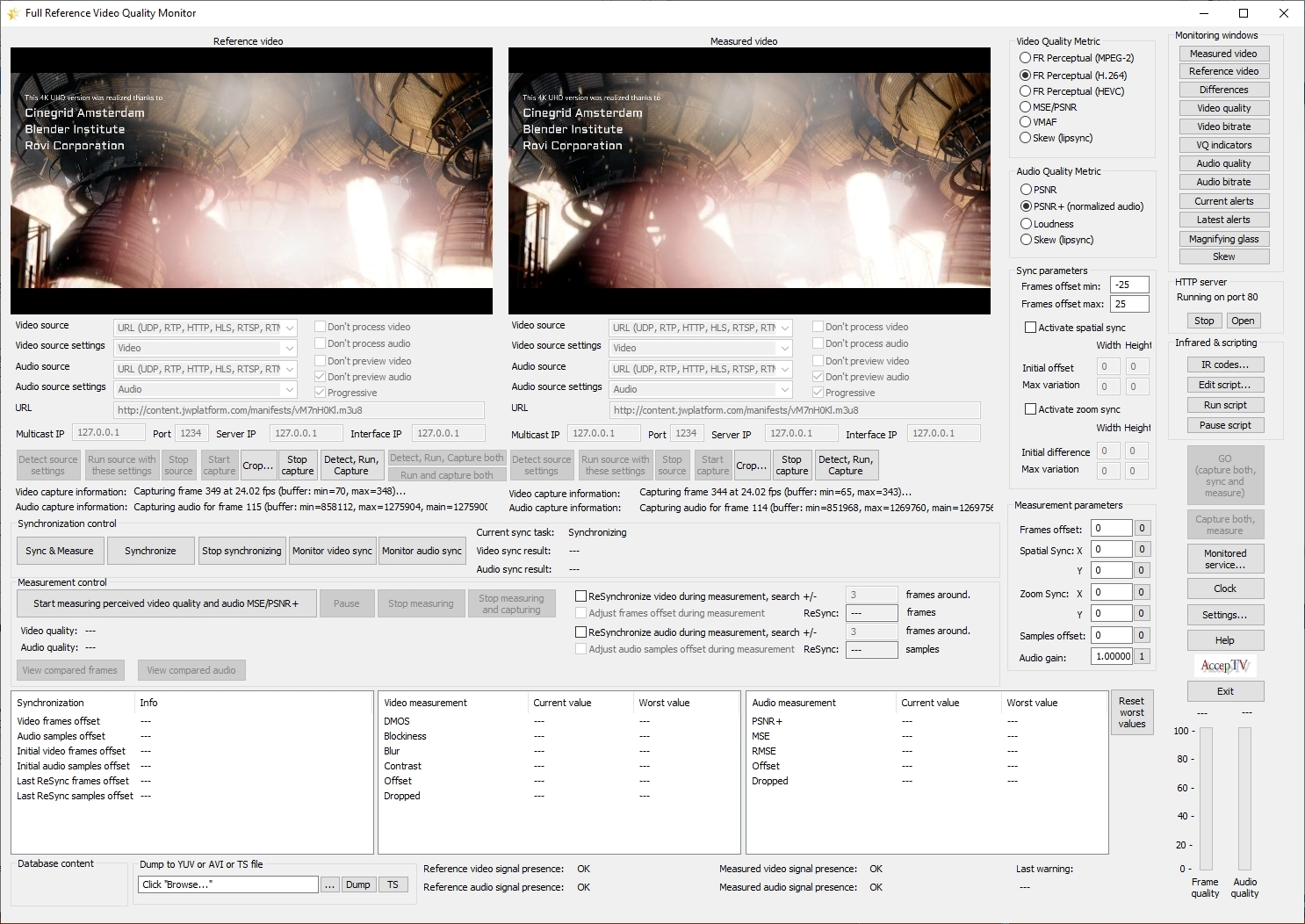The image size is (1305, 924).
Task: Open VQ indicators window
Action: coord(1223,145)
